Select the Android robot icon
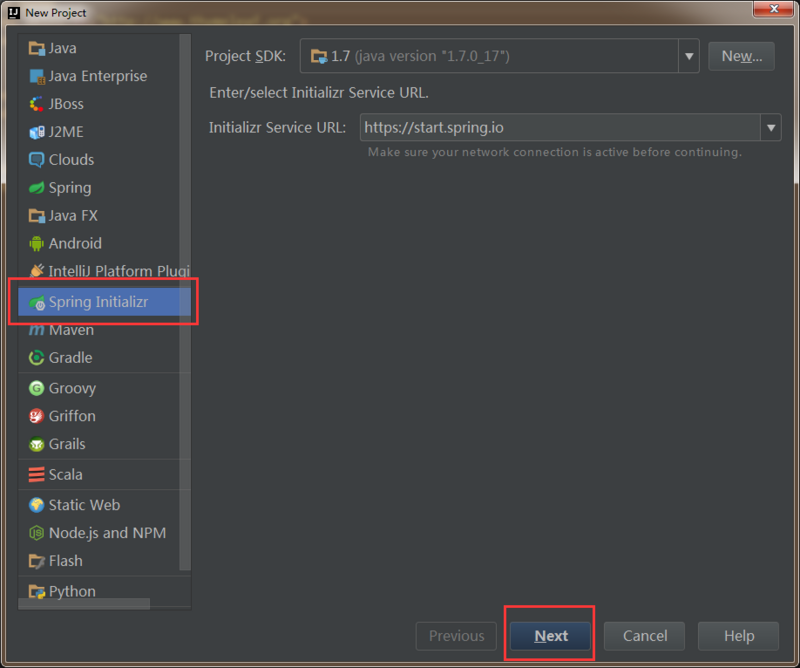 (37, 243)
